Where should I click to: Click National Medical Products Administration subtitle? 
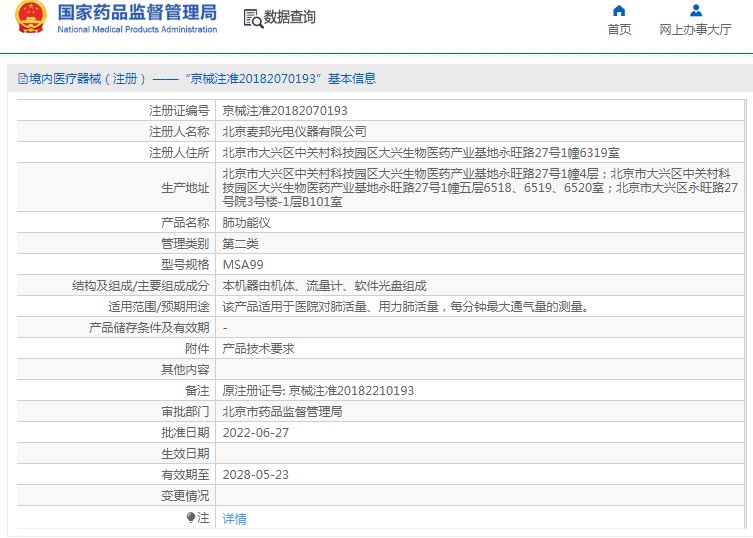tap(137, 29)
